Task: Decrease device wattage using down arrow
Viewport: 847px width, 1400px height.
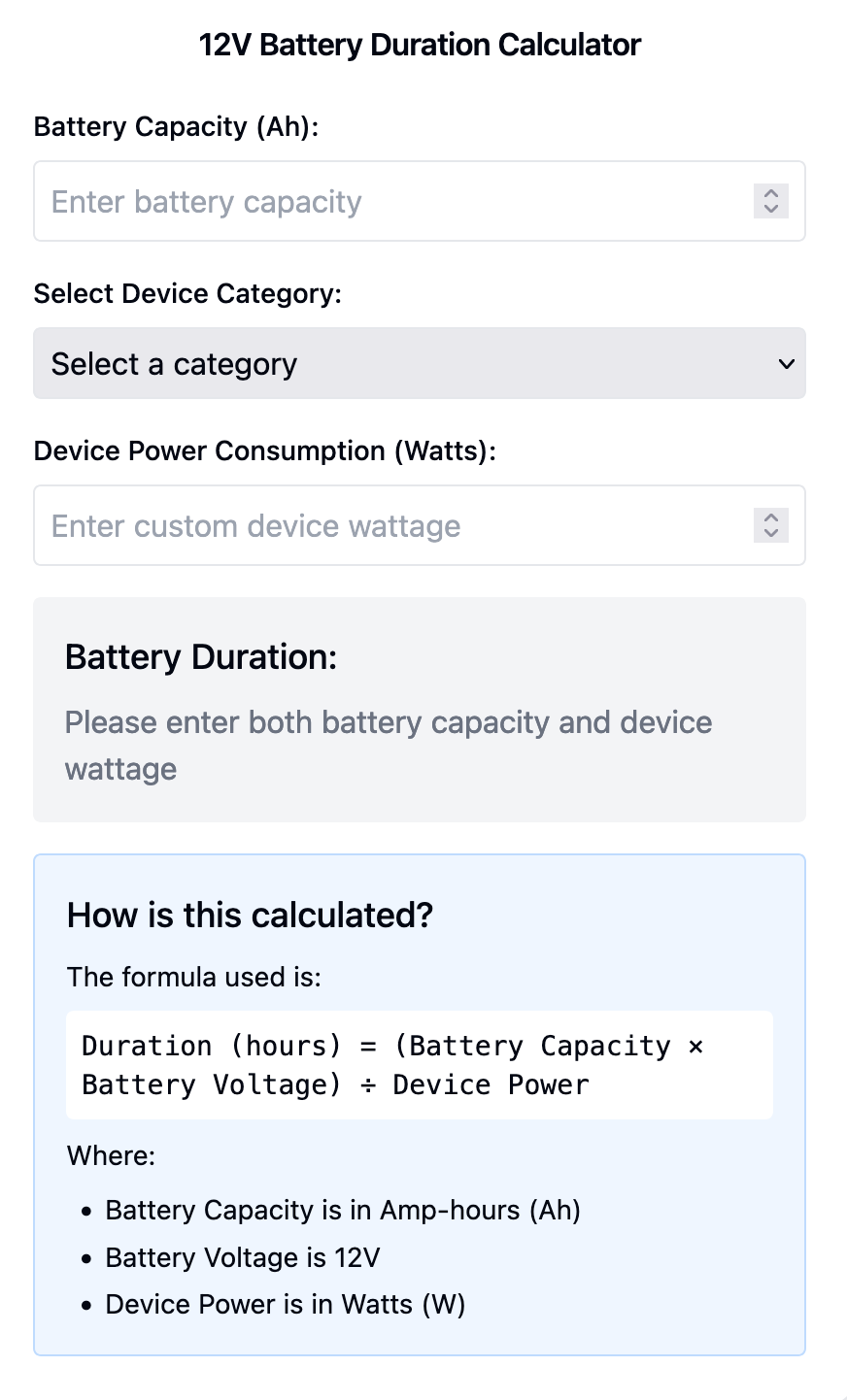Action: tap(771, 533)
